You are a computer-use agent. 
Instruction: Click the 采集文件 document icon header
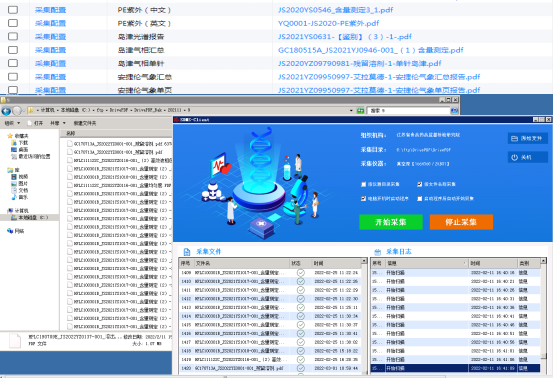pyautogui.click(x=187, y=252)
